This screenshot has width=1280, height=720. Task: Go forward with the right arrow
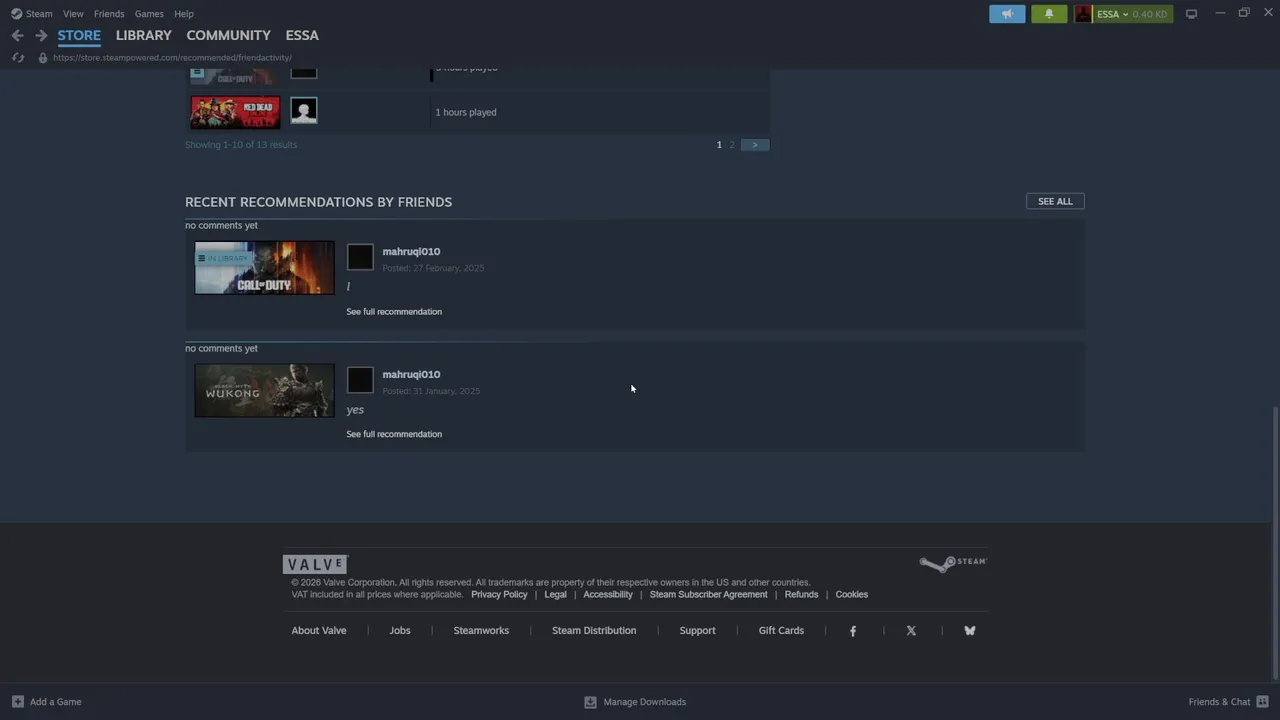click(x=41, y=35)
